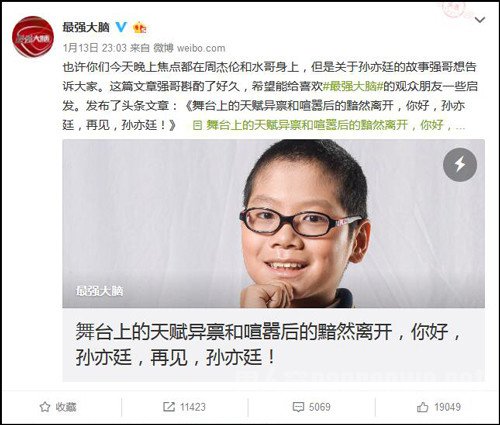Viewport: 500px width, 425px height.
Task: Click the lightning bolt article icon
Action: tap(460, 165)
